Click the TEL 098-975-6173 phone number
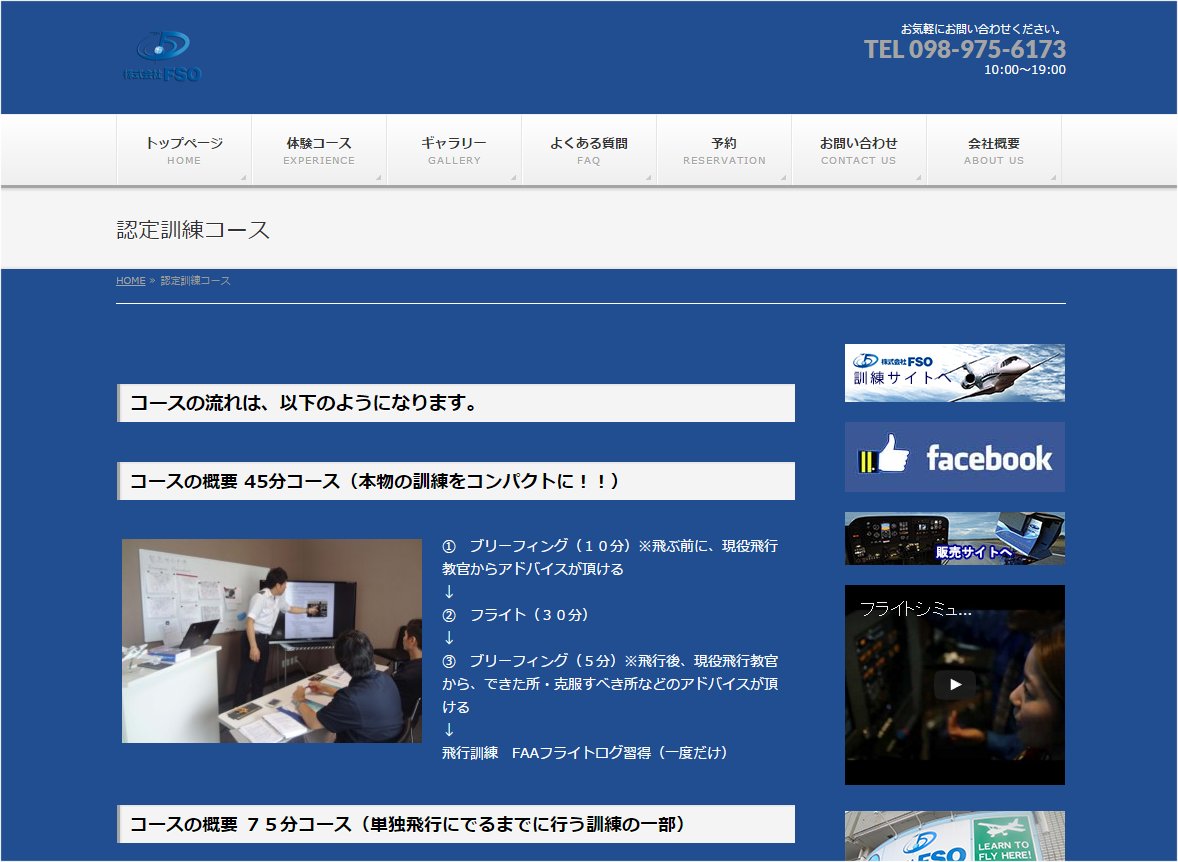The height and width of the screenshot is (862, 1178). tap(964, 49)
